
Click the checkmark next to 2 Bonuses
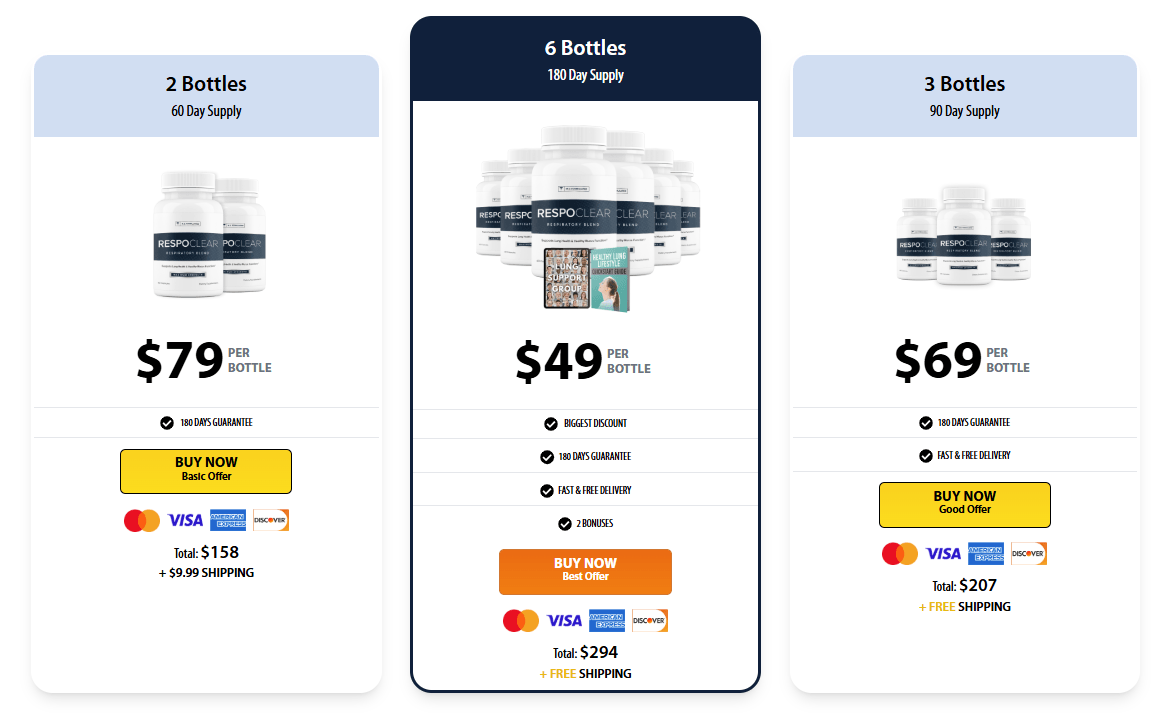pos(565,523)
